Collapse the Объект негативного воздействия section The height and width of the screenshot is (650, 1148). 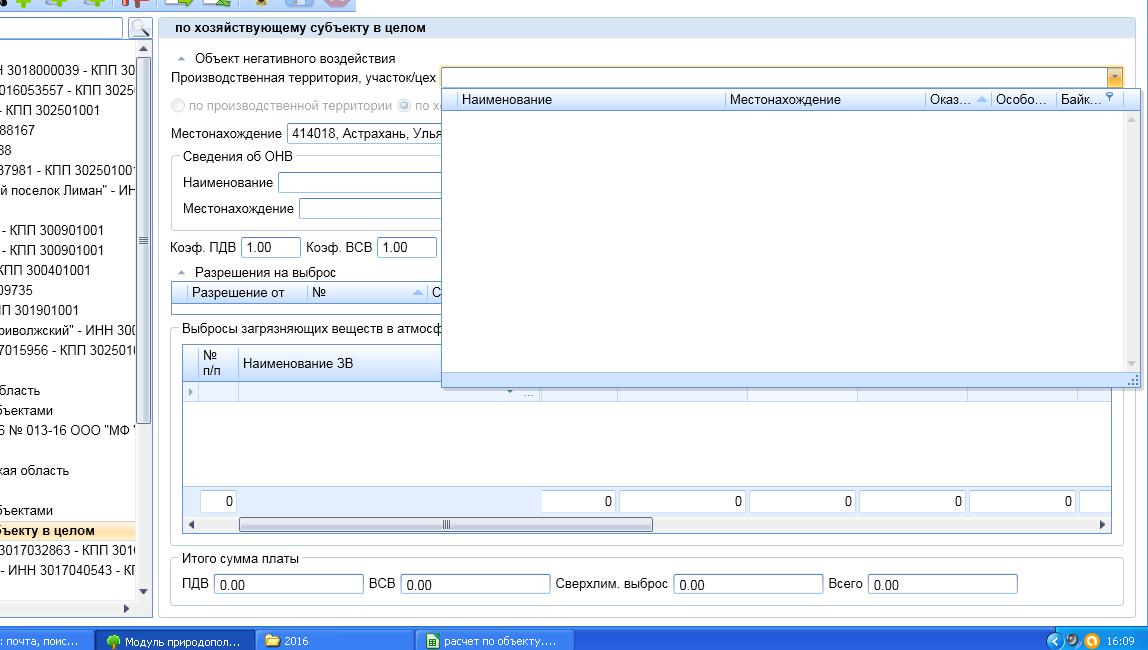pyautogui.click(x=181, y=59)
